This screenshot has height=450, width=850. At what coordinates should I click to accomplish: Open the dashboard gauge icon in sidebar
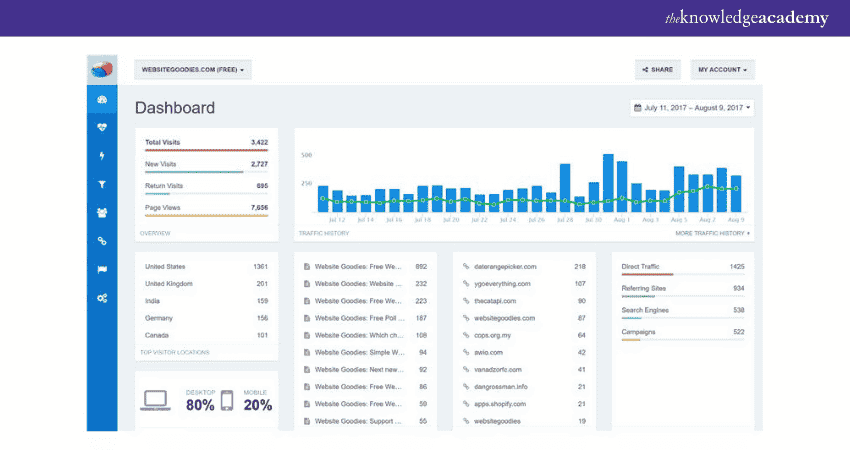102,99
